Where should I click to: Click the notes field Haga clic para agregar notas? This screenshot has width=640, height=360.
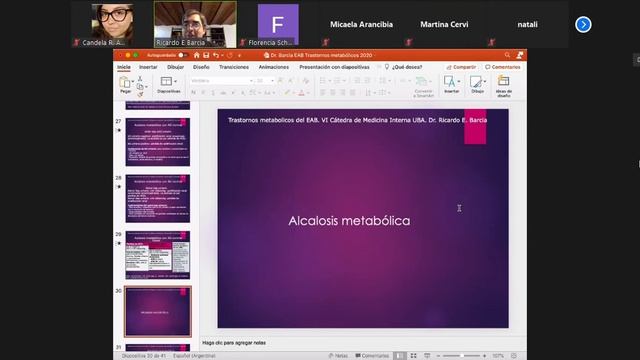pos(234,343)
